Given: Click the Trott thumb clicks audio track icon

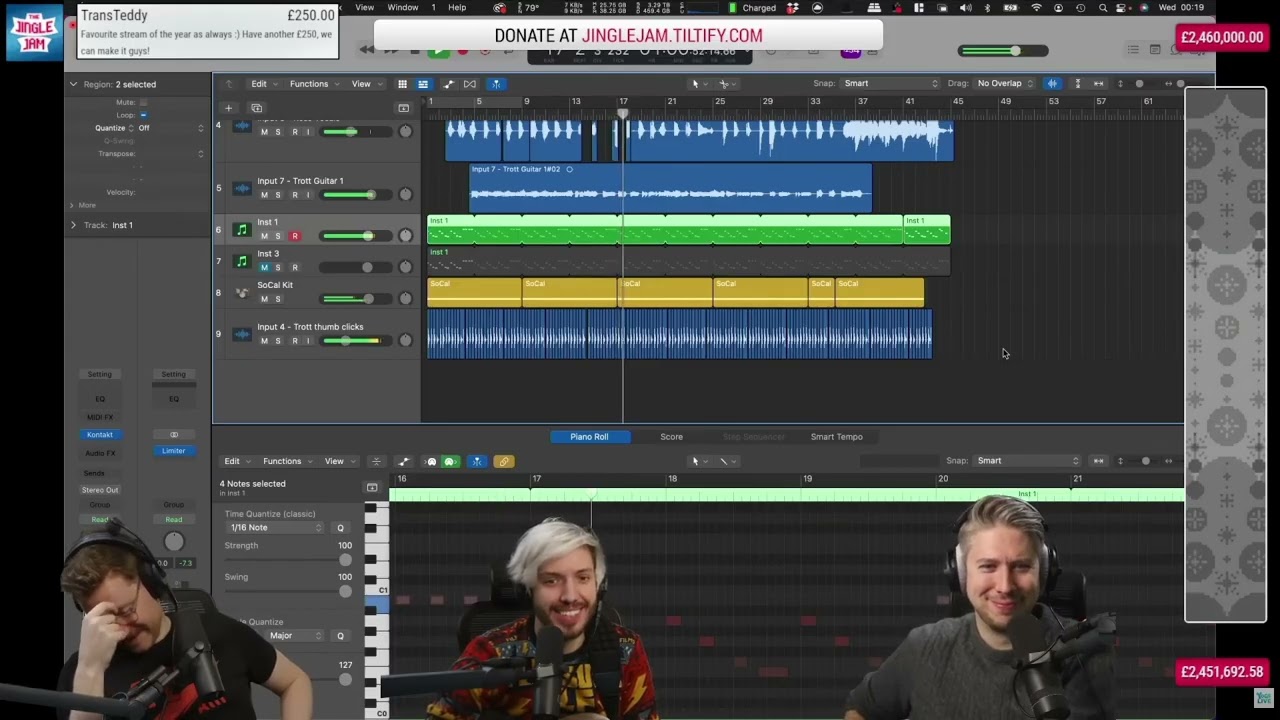Looking at the screenshot, I should point(241,334).
